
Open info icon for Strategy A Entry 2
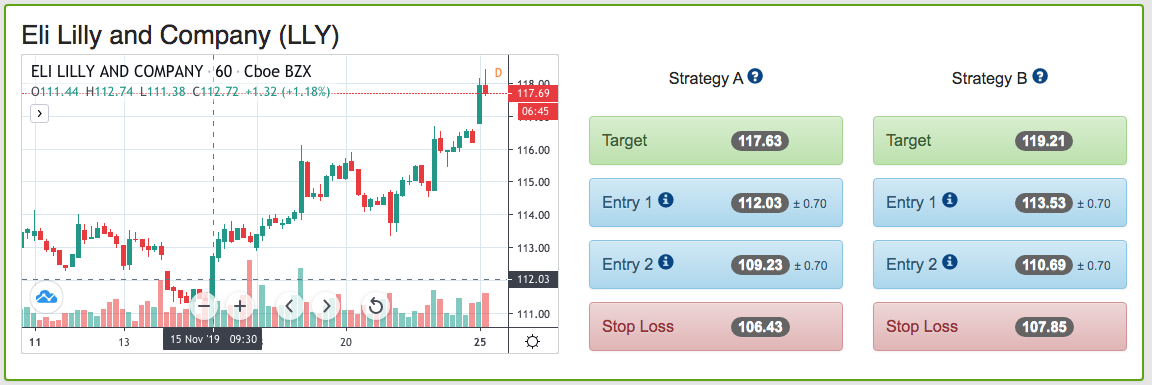click(x=666, y=262)
